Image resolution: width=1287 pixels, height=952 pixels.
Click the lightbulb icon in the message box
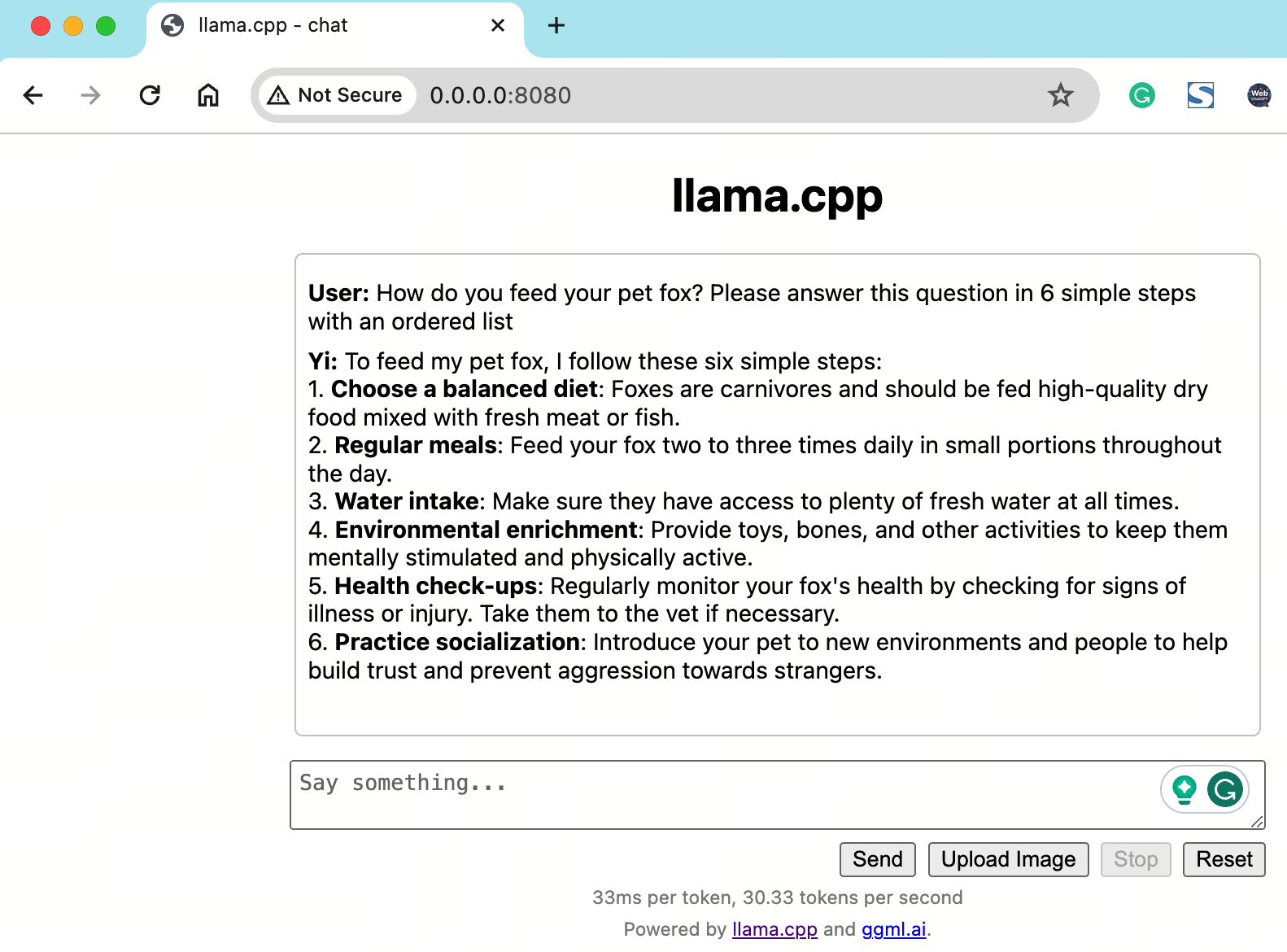[x=1184, y=789]
